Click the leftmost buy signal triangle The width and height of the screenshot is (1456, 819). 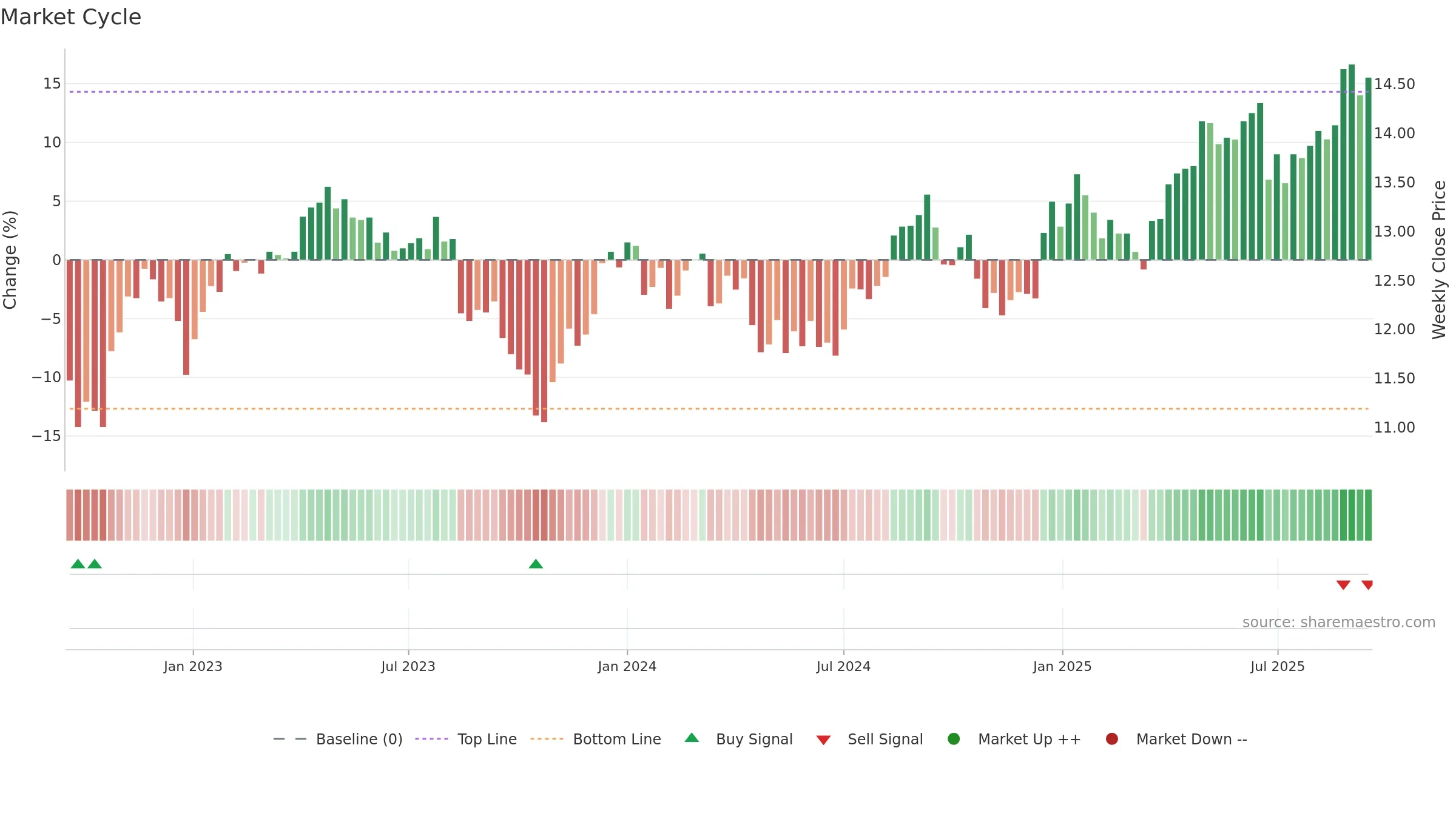pos(78,564)
